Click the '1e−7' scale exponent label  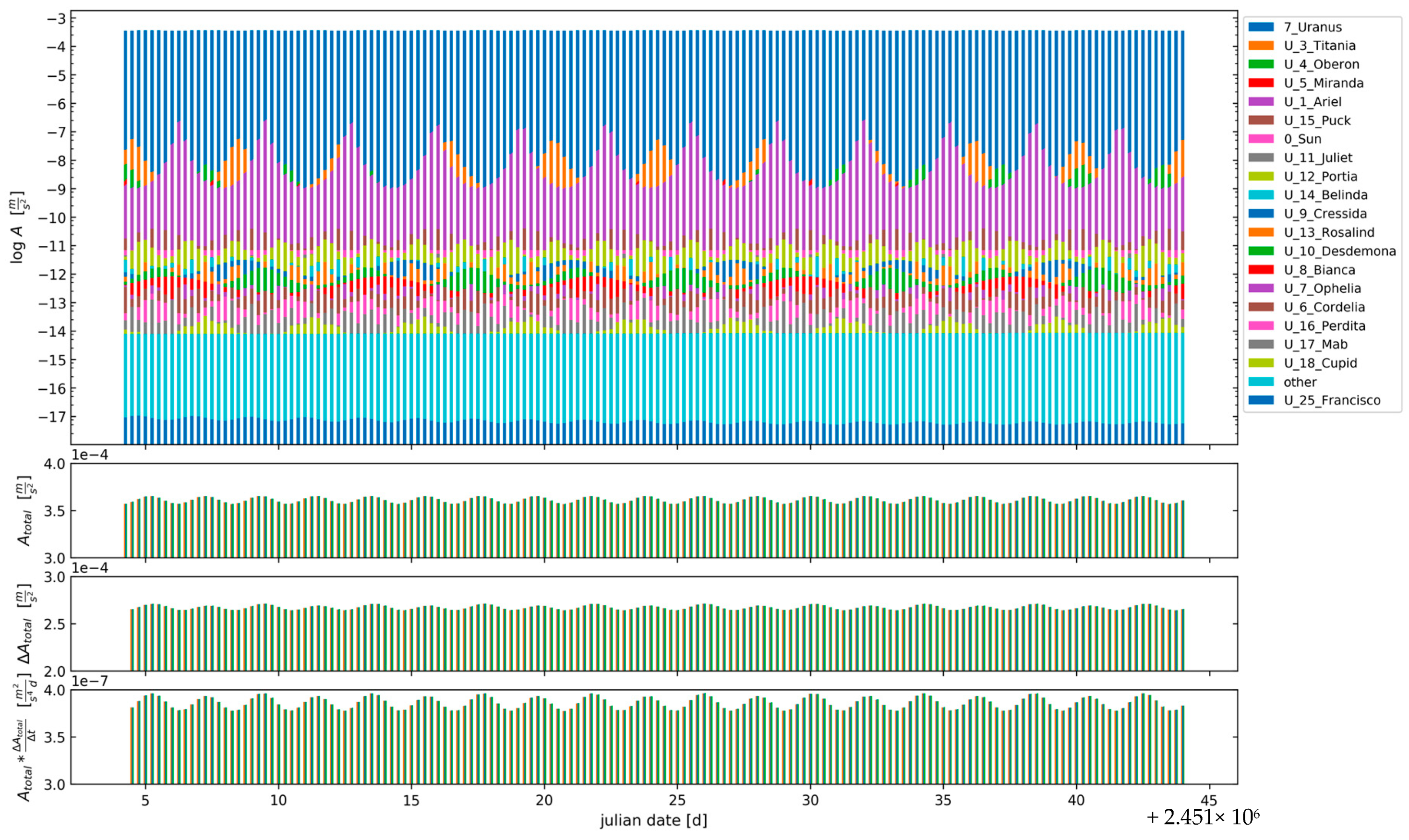pyautogui.click(x=90, y=681)
